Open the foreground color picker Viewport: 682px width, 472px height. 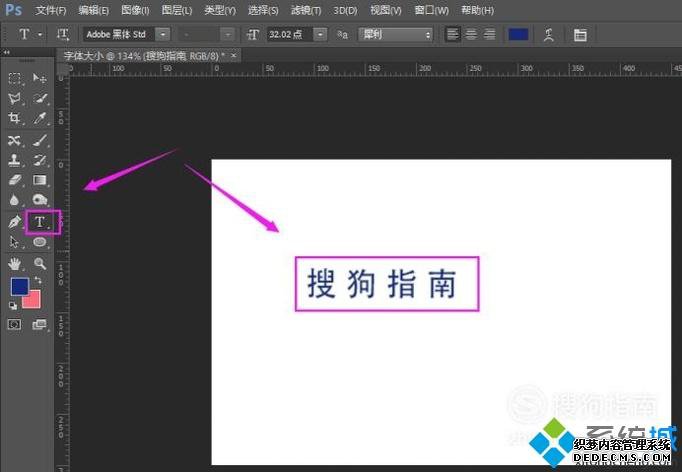18,286
